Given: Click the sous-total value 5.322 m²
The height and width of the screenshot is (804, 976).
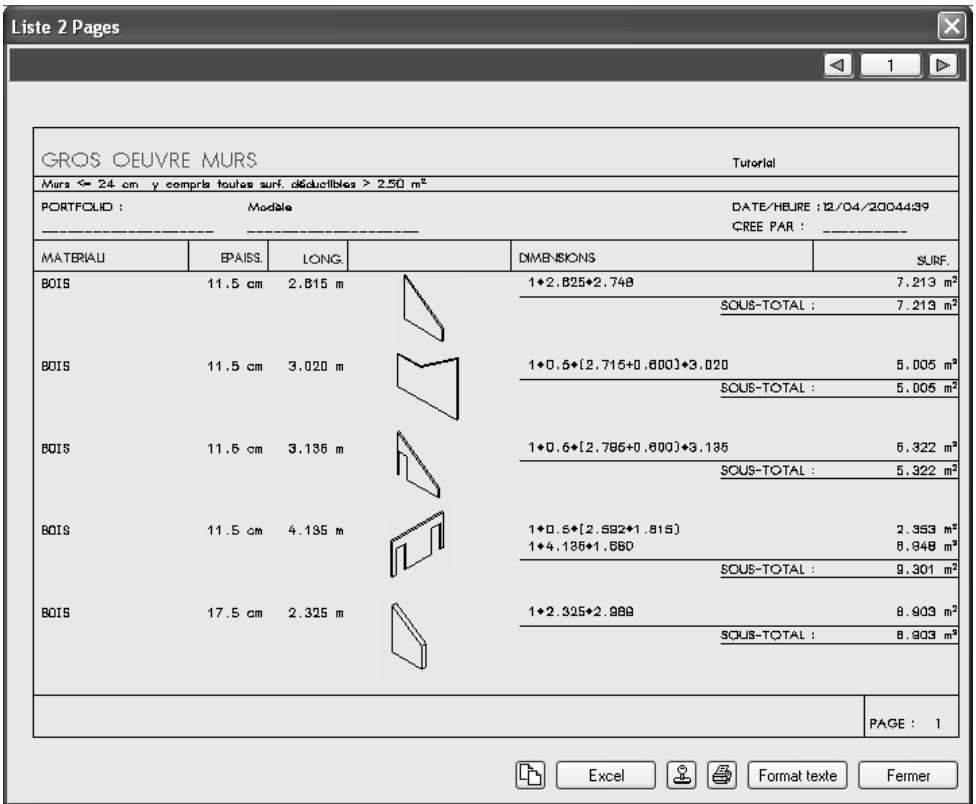Looking at the screenshot, I should (x=926, y=470).
